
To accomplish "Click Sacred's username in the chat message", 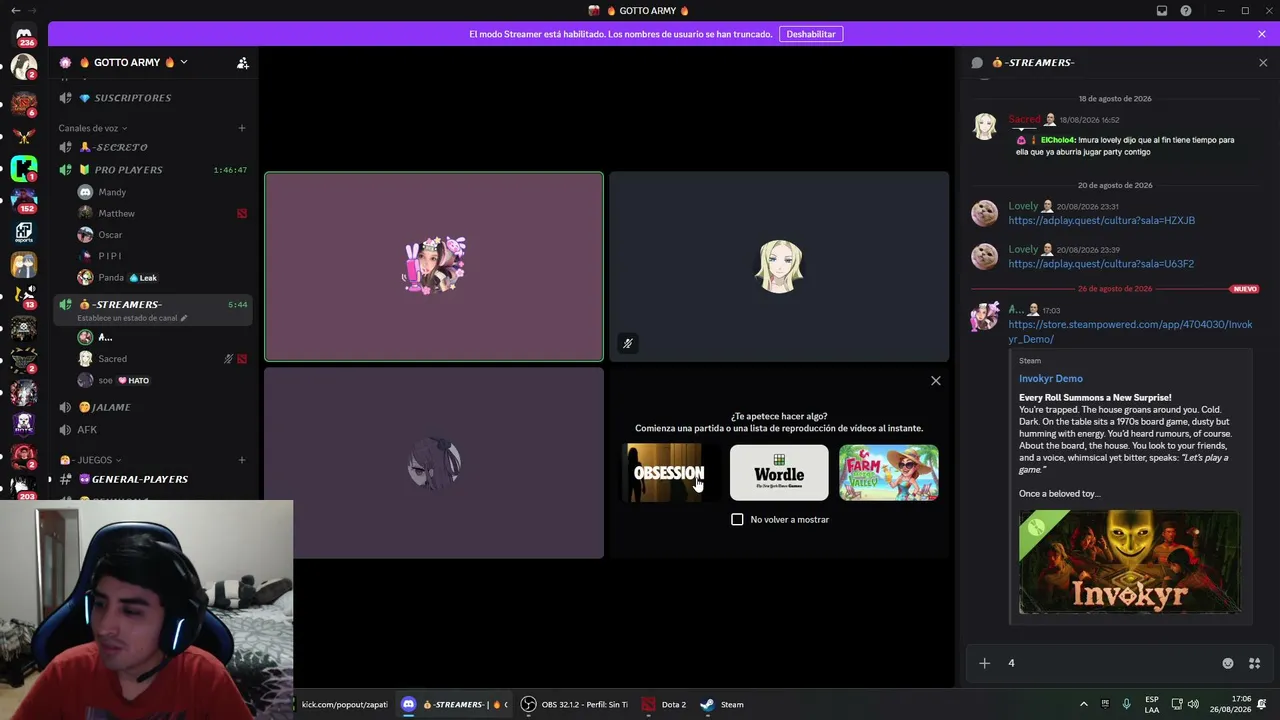I will tap(1024, 119).
